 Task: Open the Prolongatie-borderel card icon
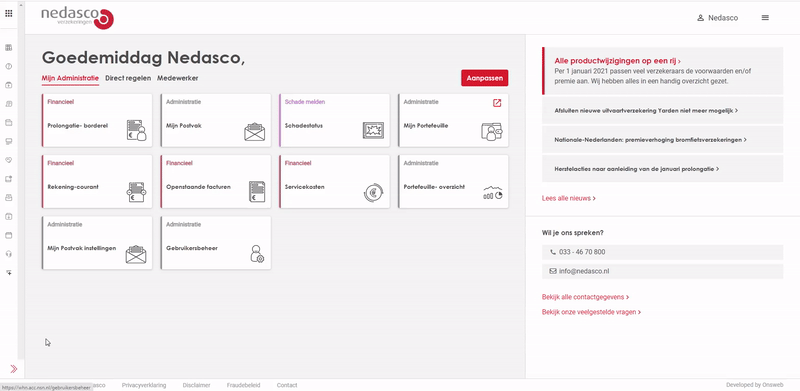point(136,130)
